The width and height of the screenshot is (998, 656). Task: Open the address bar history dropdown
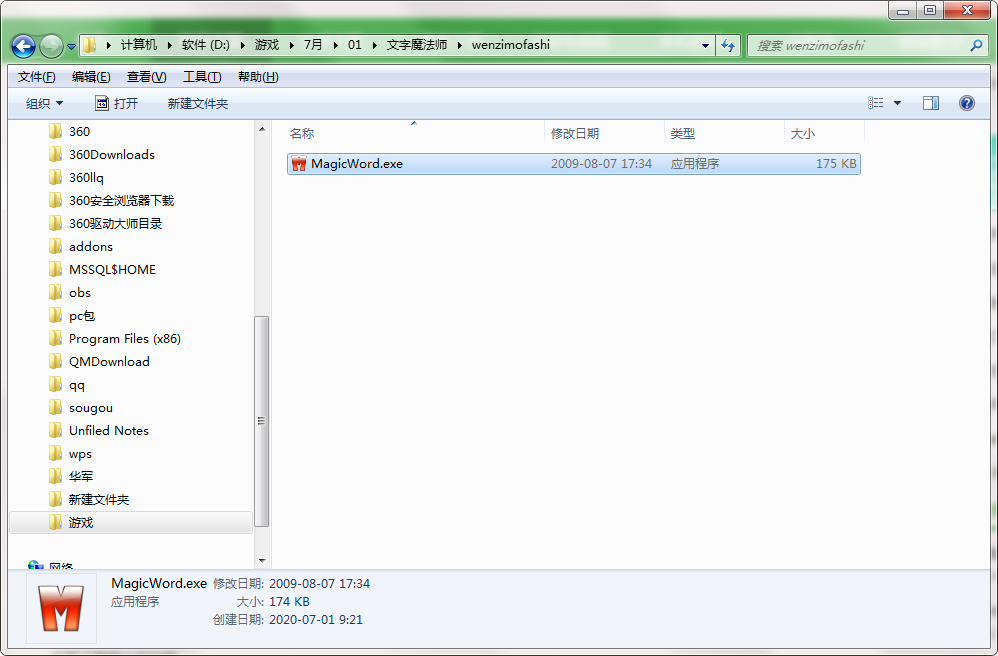[705, 46]
